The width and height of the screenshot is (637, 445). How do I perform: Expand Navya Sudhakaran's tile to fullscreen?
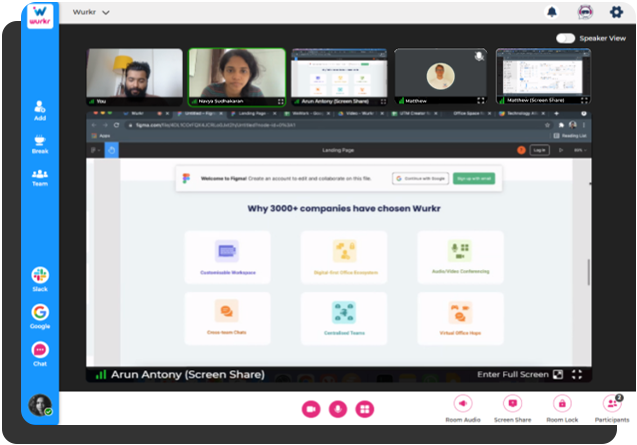[281, 101]
